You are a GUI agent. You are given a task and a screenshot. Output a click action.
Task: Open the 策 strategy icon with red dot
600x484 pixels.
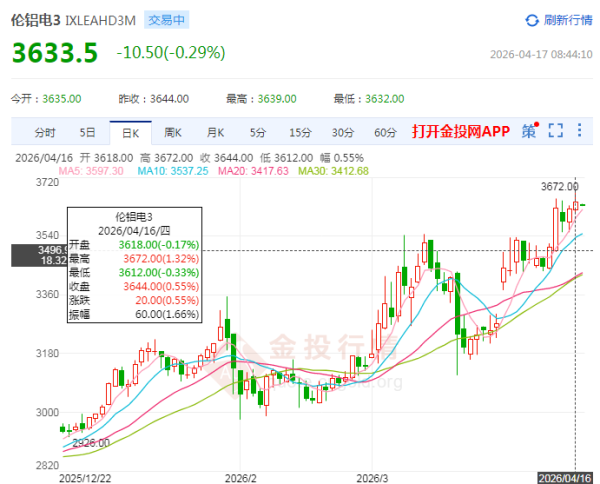(x=530, y=130)
